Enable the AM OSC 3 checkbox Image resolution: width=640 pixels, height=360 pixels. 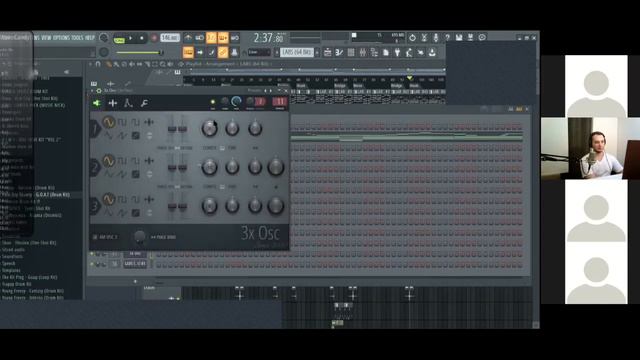click(x=95, y=237)
